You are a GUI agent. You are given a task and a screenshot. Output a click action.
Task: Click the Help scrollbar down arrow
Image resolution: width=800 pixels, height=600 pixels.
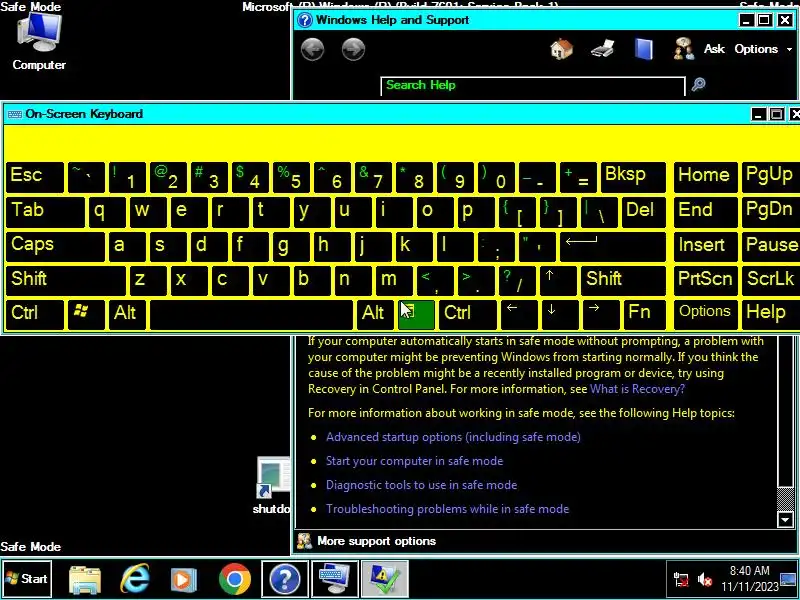(785, 520)
